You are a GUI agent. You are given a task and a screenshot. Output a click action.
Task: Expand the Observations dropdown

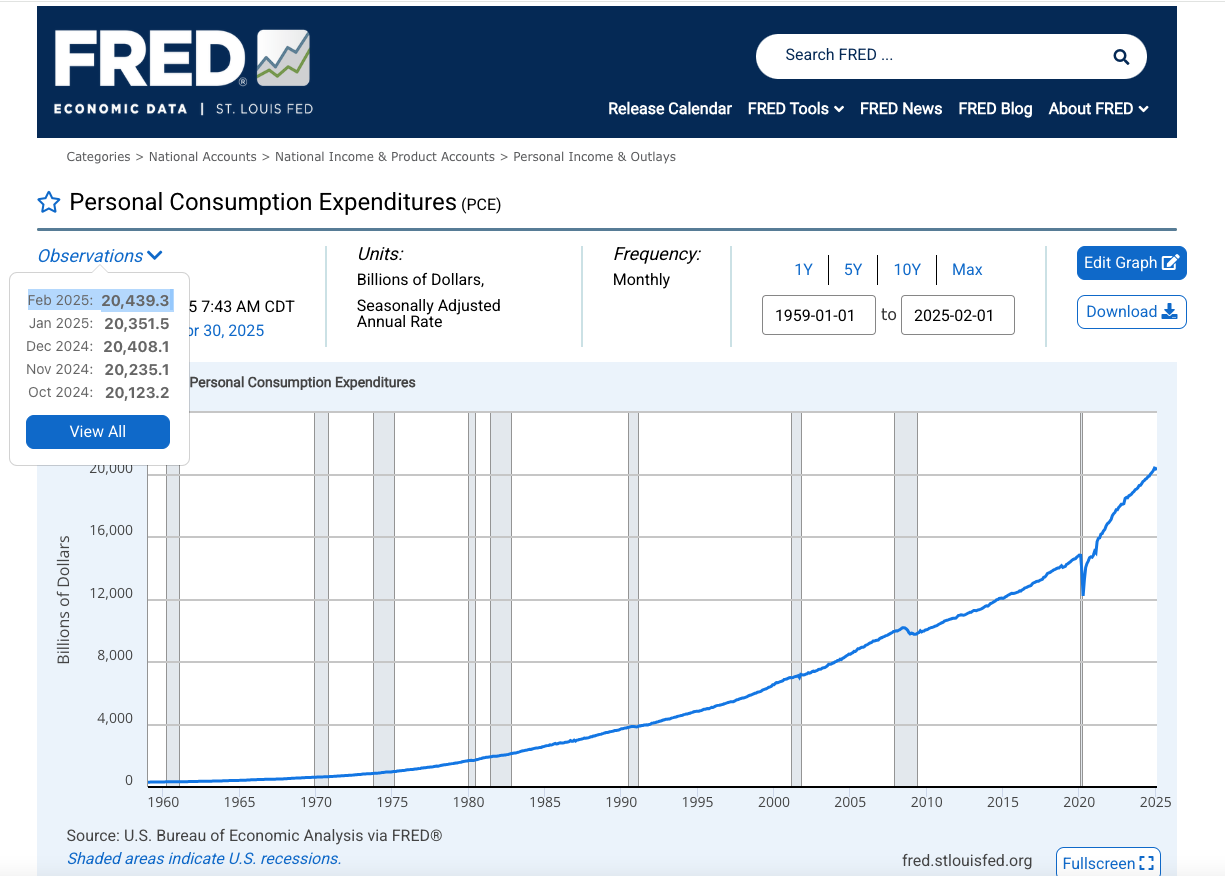(100, 256)
